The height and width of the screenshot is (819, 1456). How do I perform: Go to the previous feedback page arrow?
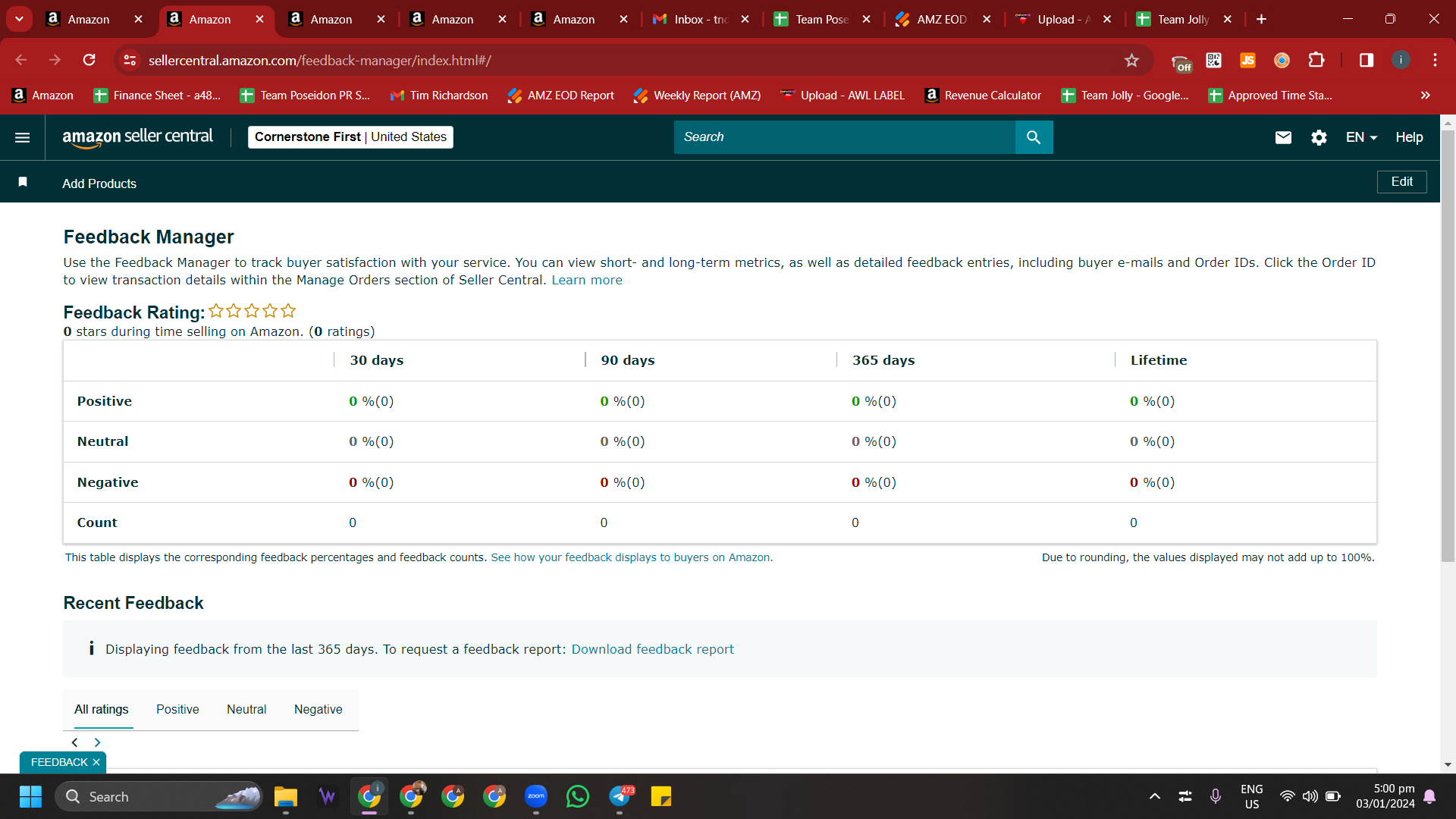tap(74, 742)
